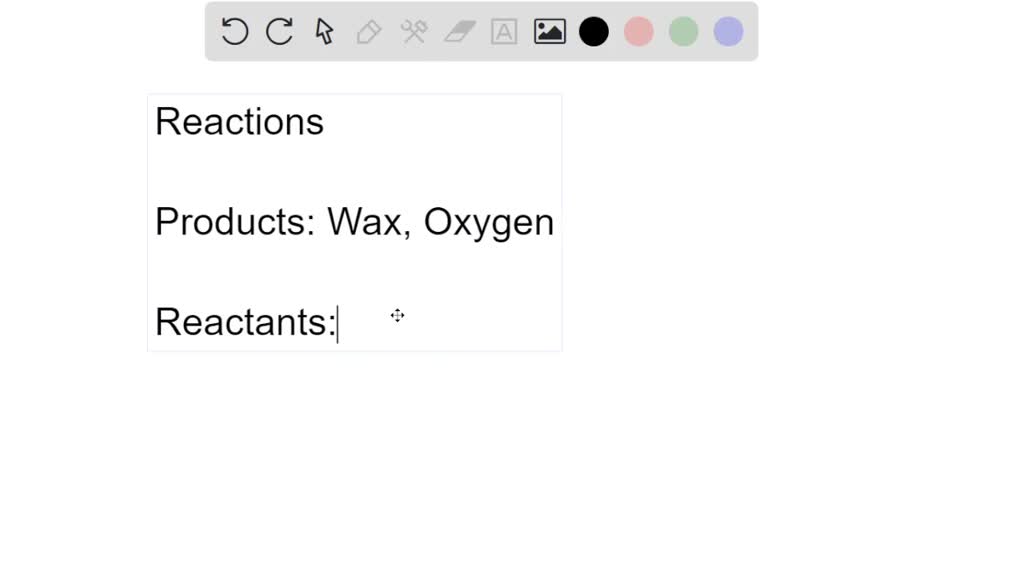This screenshot has height=576, width=1024.
Task: Click the Redo arrow icon
Action: (279, 31)
